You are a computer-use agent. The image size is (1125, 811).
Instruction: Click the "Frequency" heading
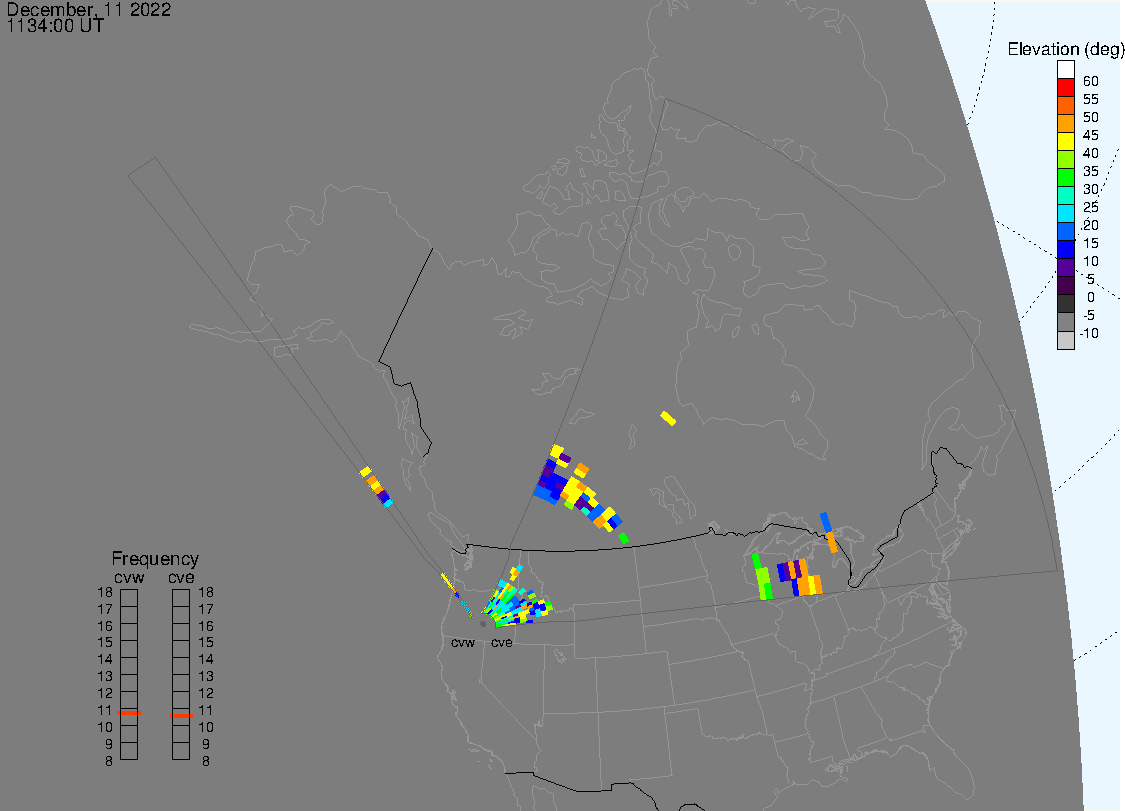(155, 558)
